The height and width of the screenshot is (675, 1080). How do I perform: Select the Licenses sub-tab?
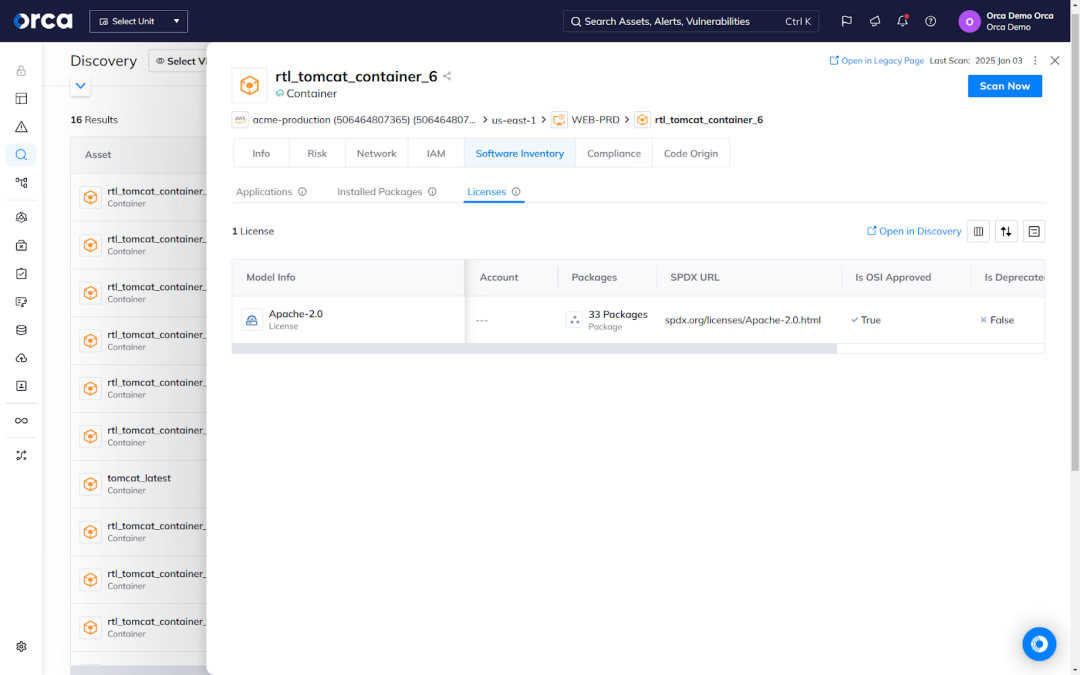486,192
